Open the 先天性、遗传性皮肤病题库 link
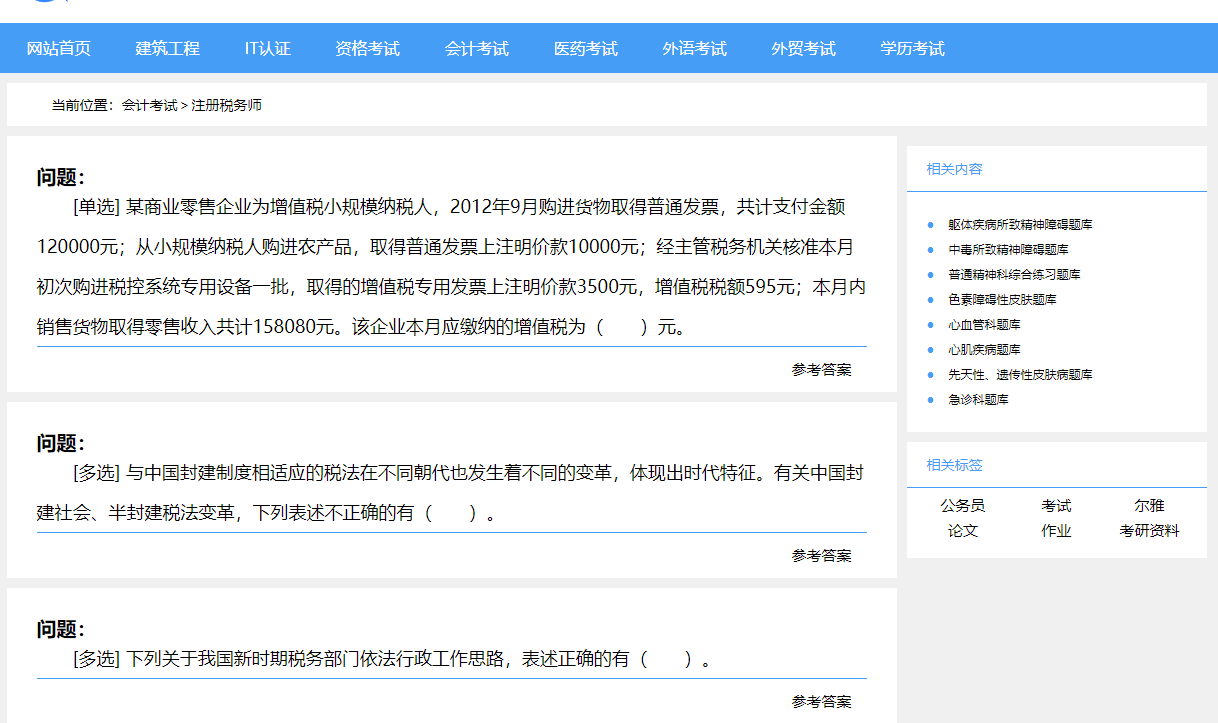1218x723 pixels. (x=1021, y=375)
